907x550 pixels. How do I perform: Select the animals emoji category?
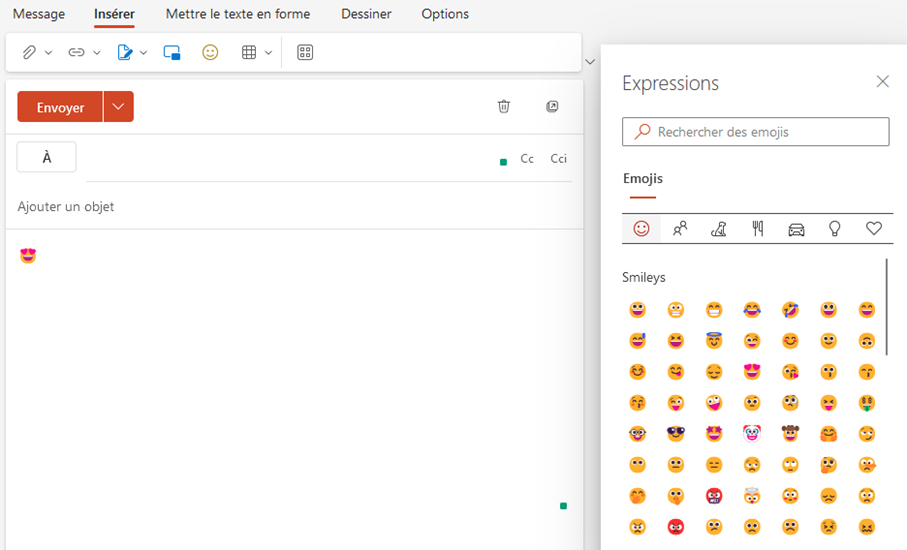(718, 229)
